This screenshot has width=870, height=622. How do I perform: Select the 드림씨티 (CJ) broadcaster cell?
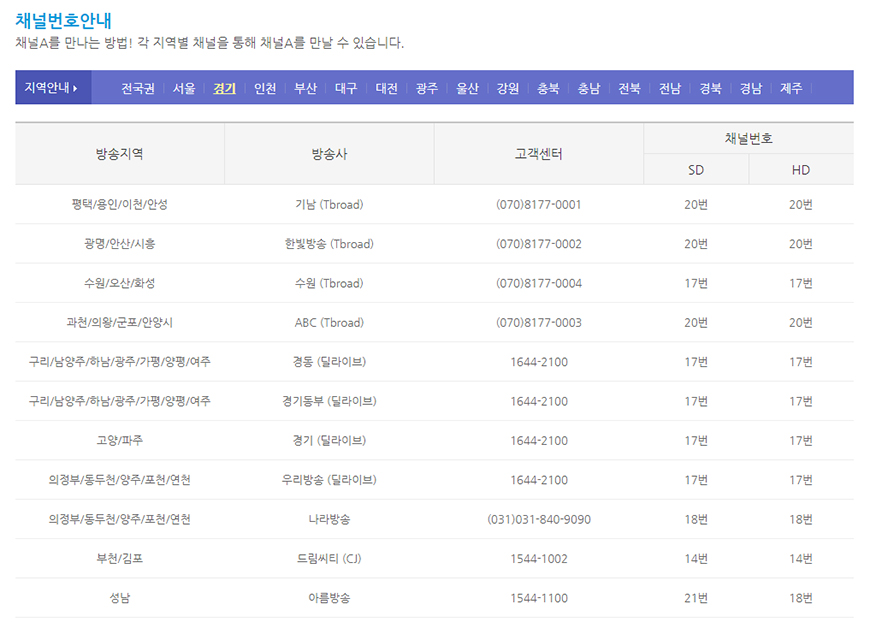pos(329,559)
